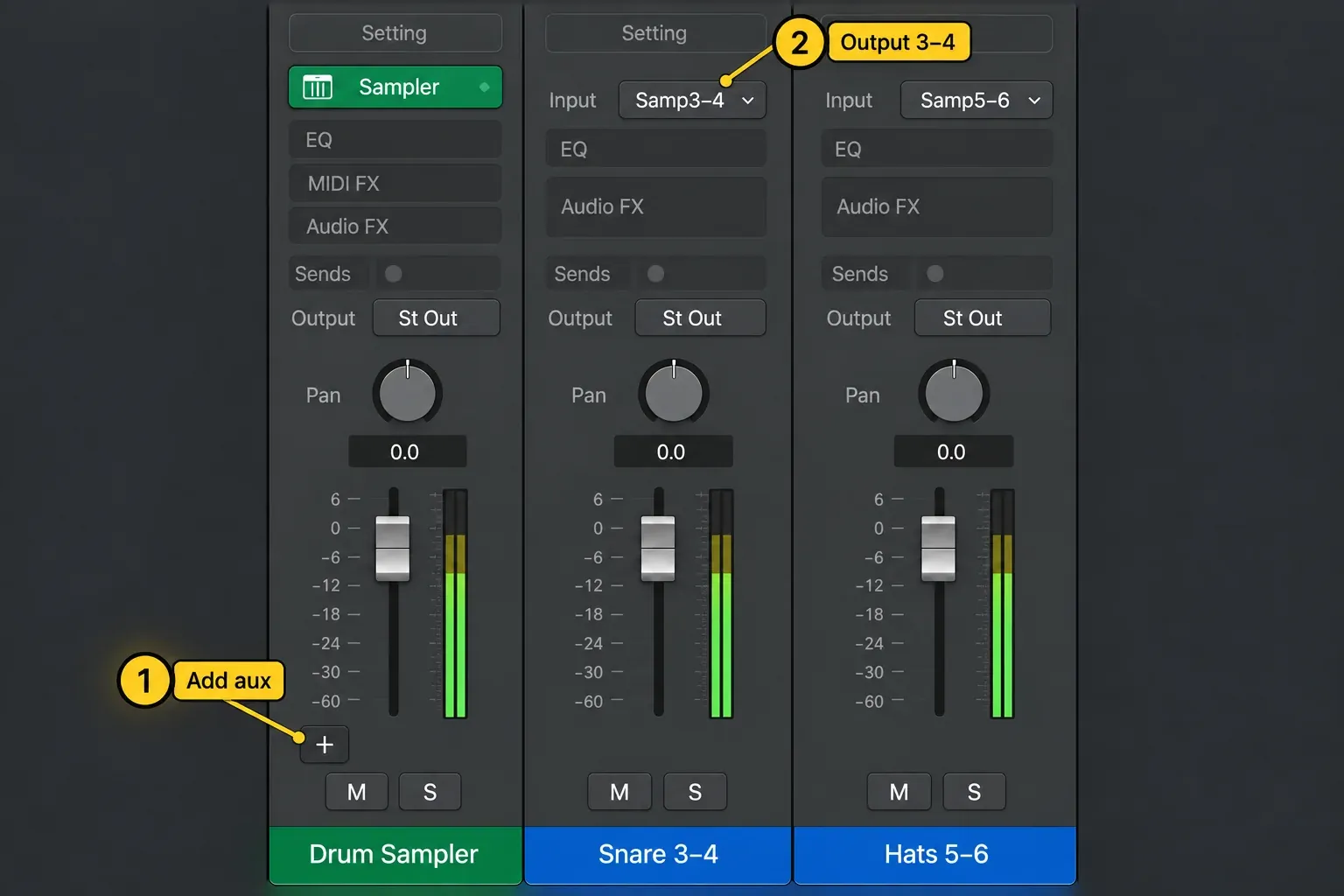
Task: Click the Drum Sampler volume fader
Action: coord(393,549)
